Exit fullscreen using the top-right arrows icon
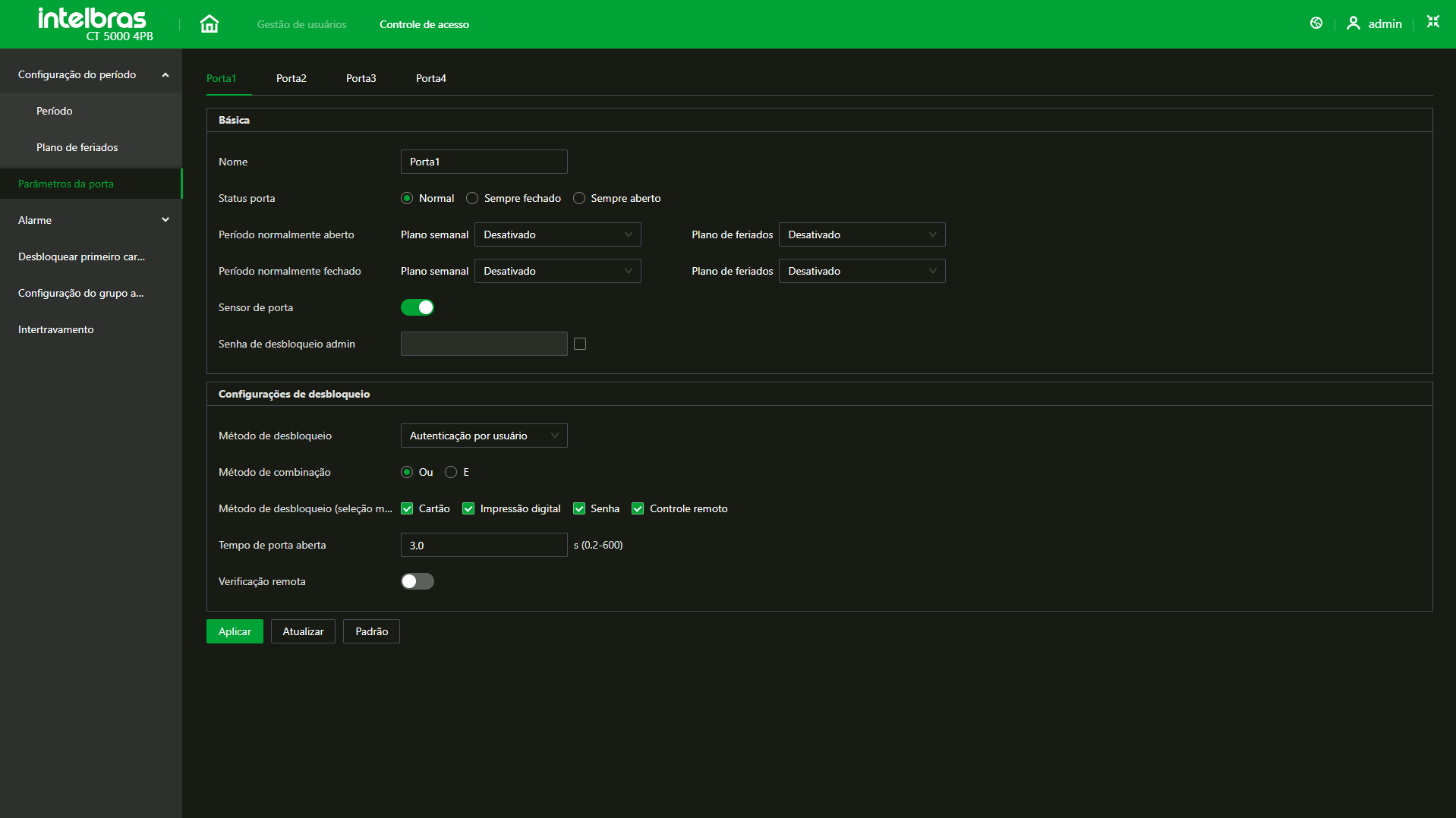1456x818 pixels. [x=1432, y=22]
